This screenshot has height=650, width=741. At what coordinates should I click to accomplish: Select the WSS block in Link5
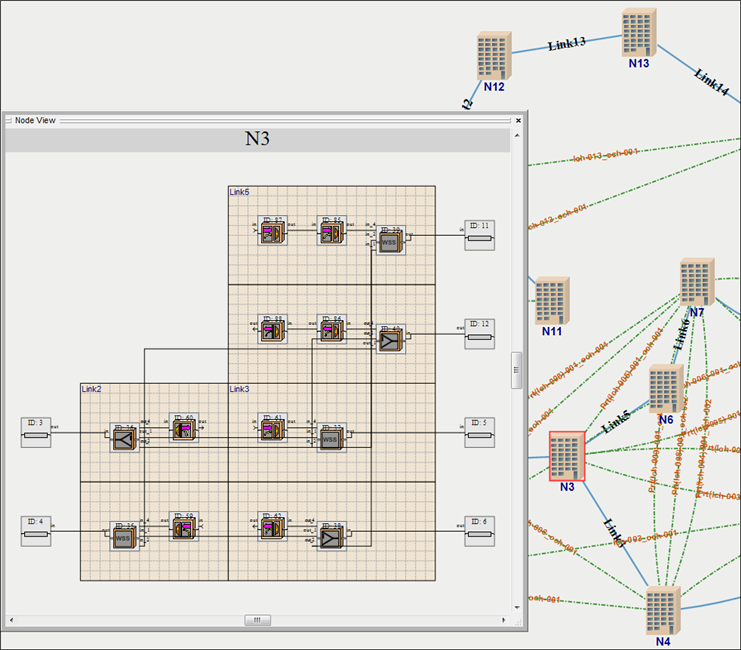tap(390, 241)
